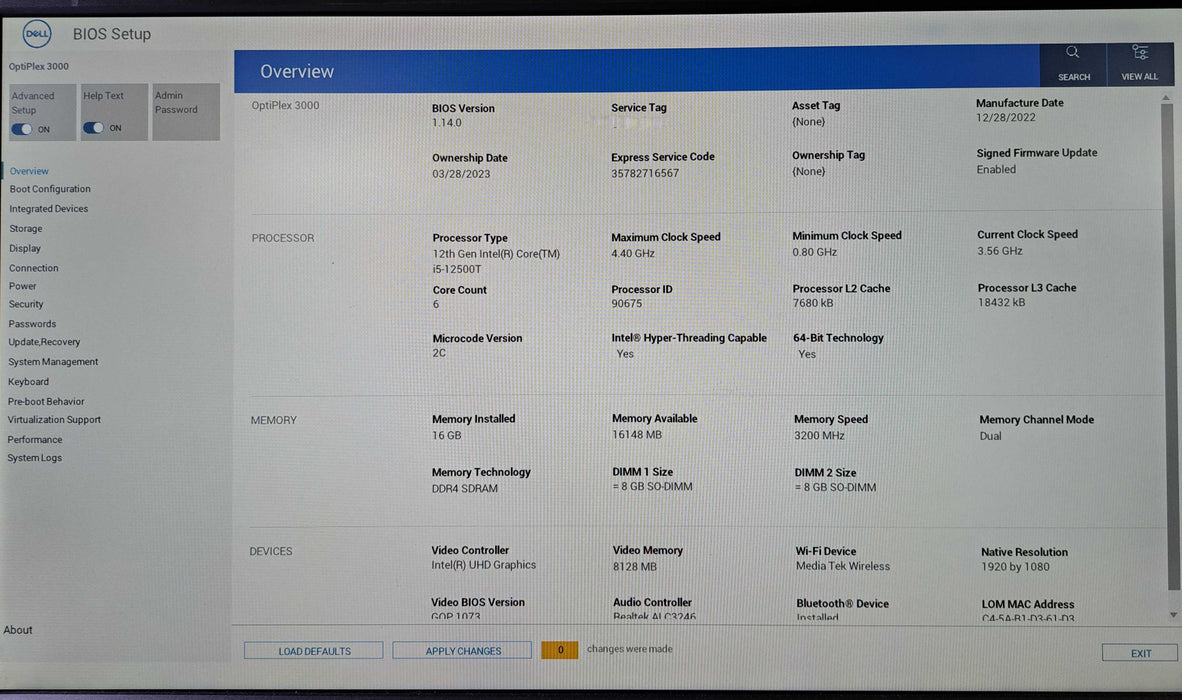The width and height of the screenshot is (1182, 700).
Task: Toggle Advanced Setup switch
Action: [22, 129]
